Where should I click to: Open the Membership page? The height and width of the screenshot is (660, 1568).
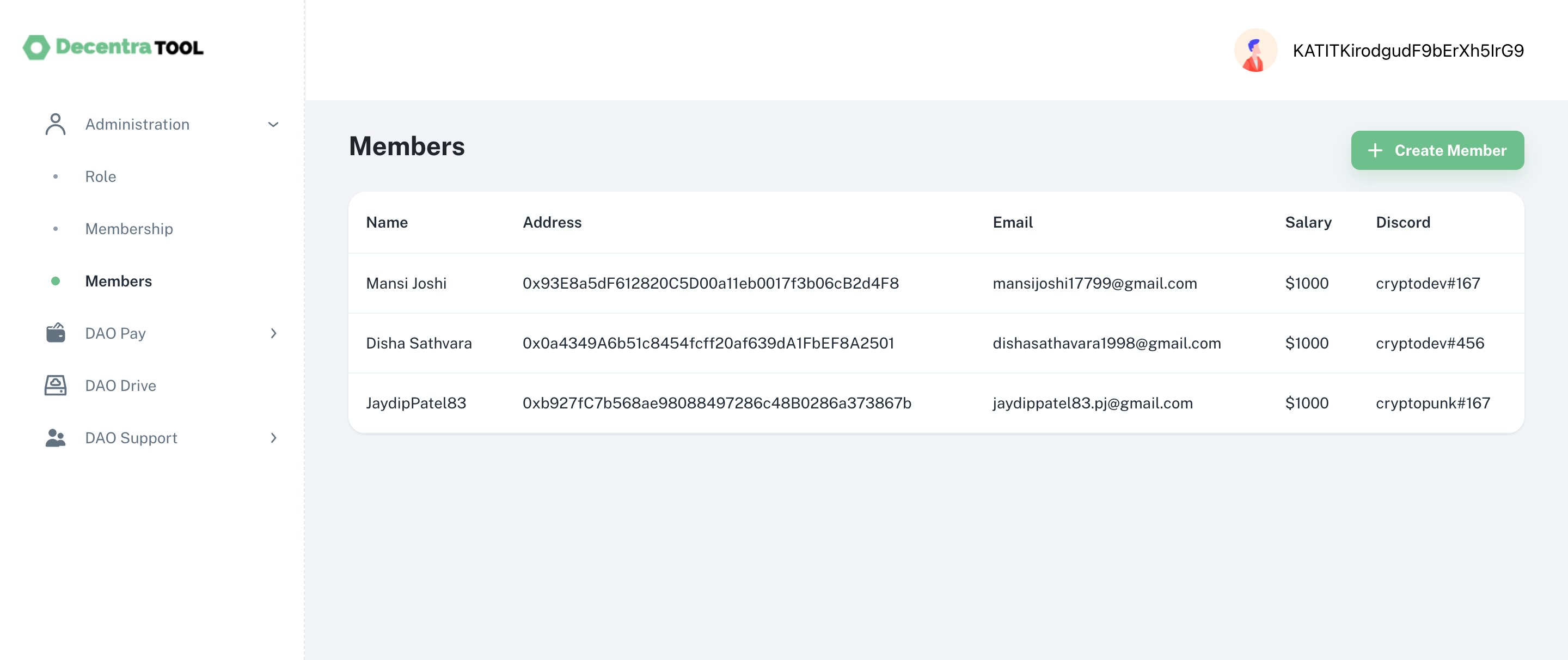coord(129,229)
